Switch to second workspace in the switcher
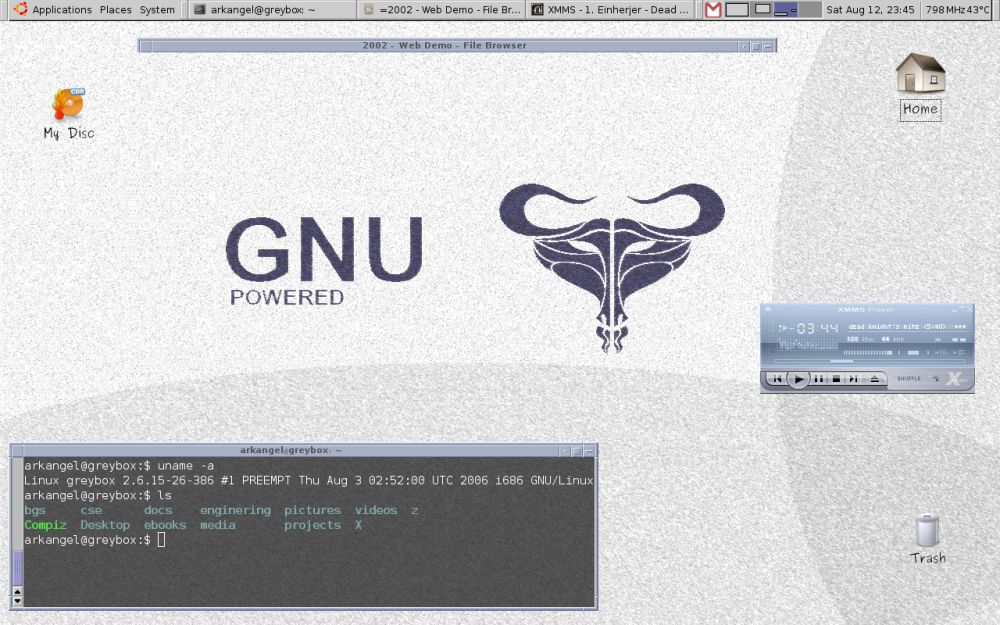 pyautogui.click(x=761, y=10)
